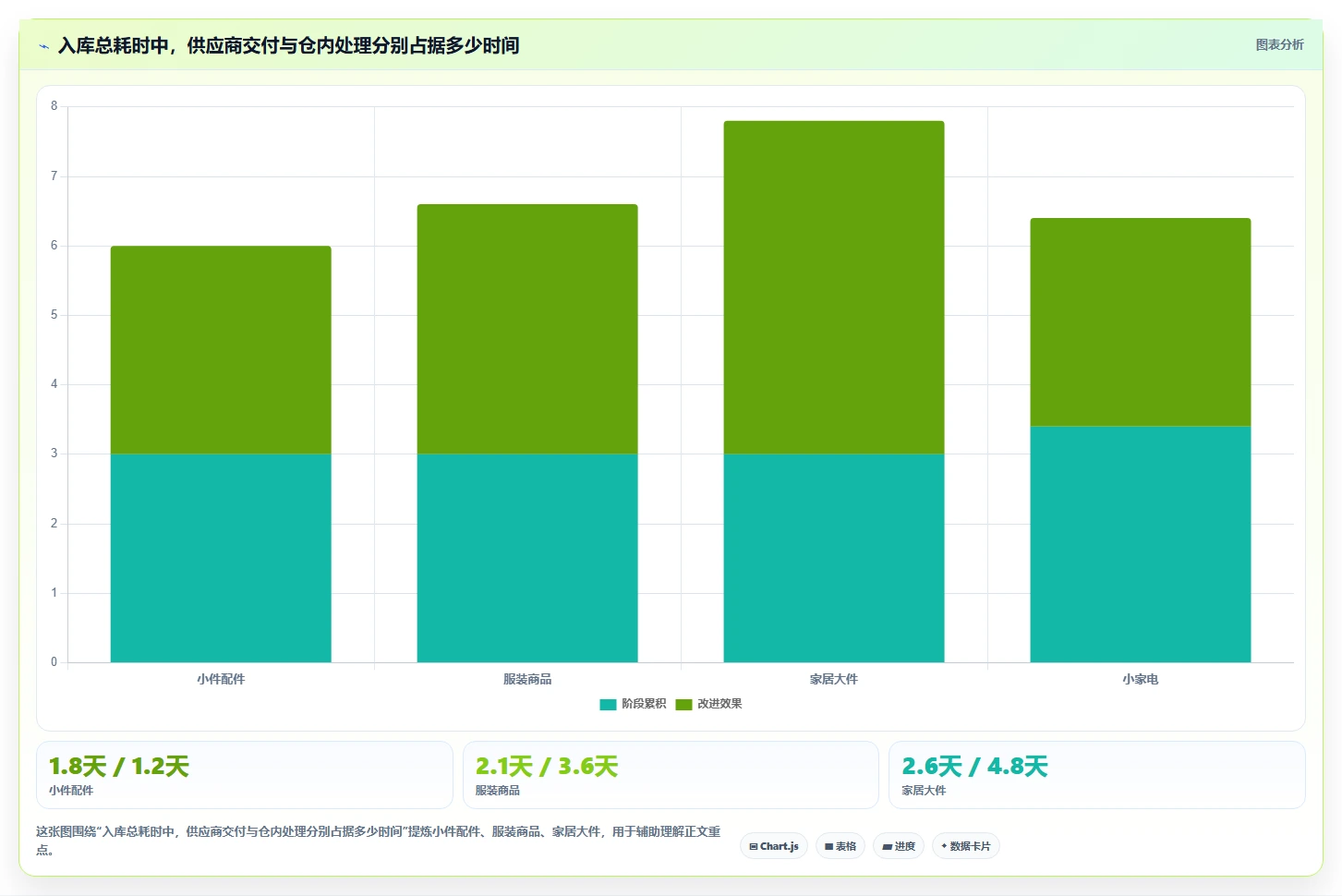Click the 小家电 x-axis label

pos(1141,679)
